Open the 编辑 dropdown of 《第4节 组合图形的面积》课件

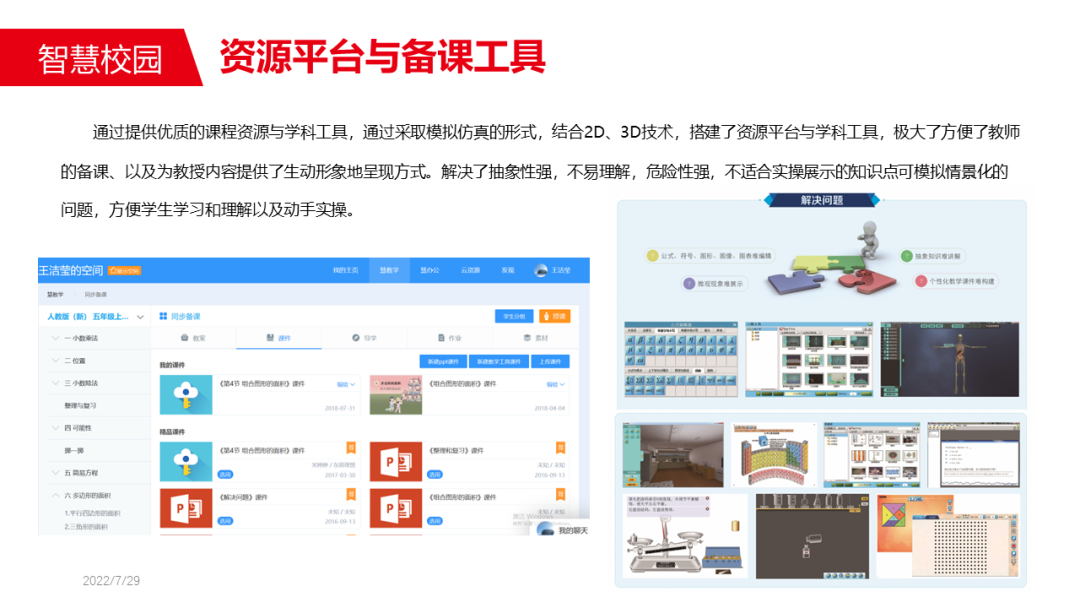click(x=346, y=385)
